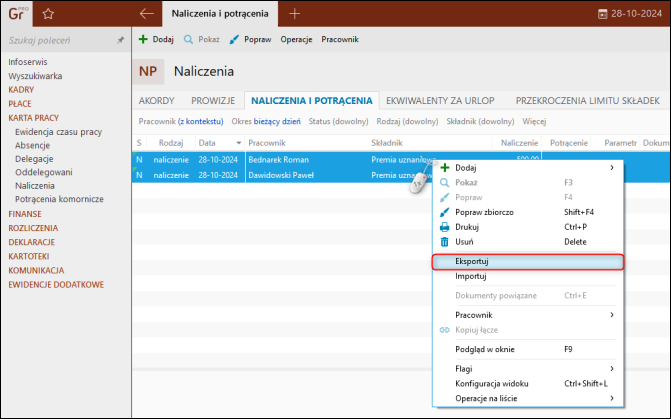This screenshot has width=671, height=419.
Task: Click into the Szukaj poleceń search field
Action: coord(60,40)
